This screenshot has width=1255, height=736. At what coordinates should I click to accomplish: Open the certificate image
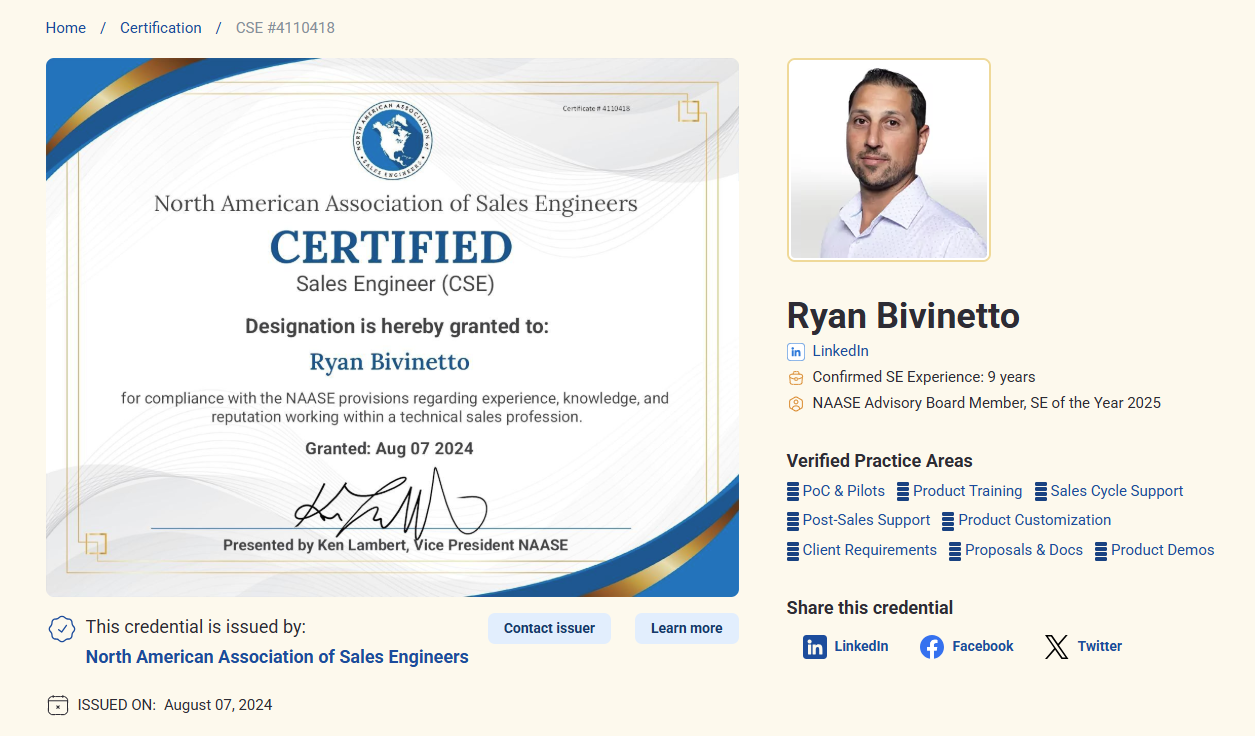[x=392, y=327]
